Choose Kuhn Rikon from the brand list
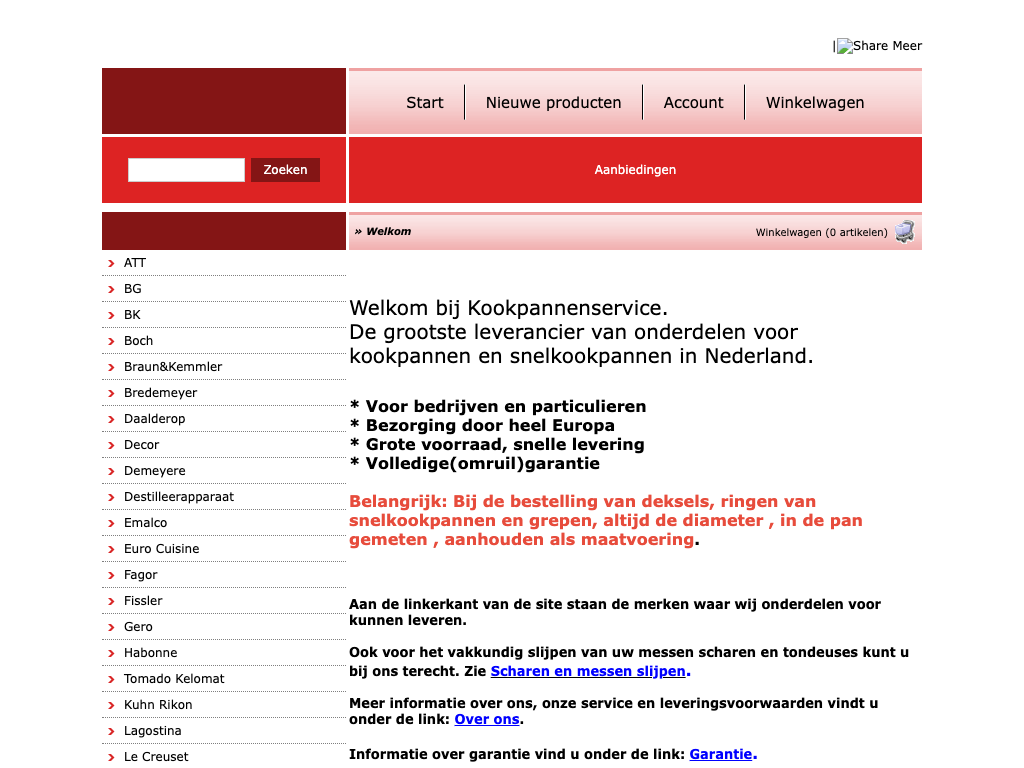 click(x=158, y=705)
